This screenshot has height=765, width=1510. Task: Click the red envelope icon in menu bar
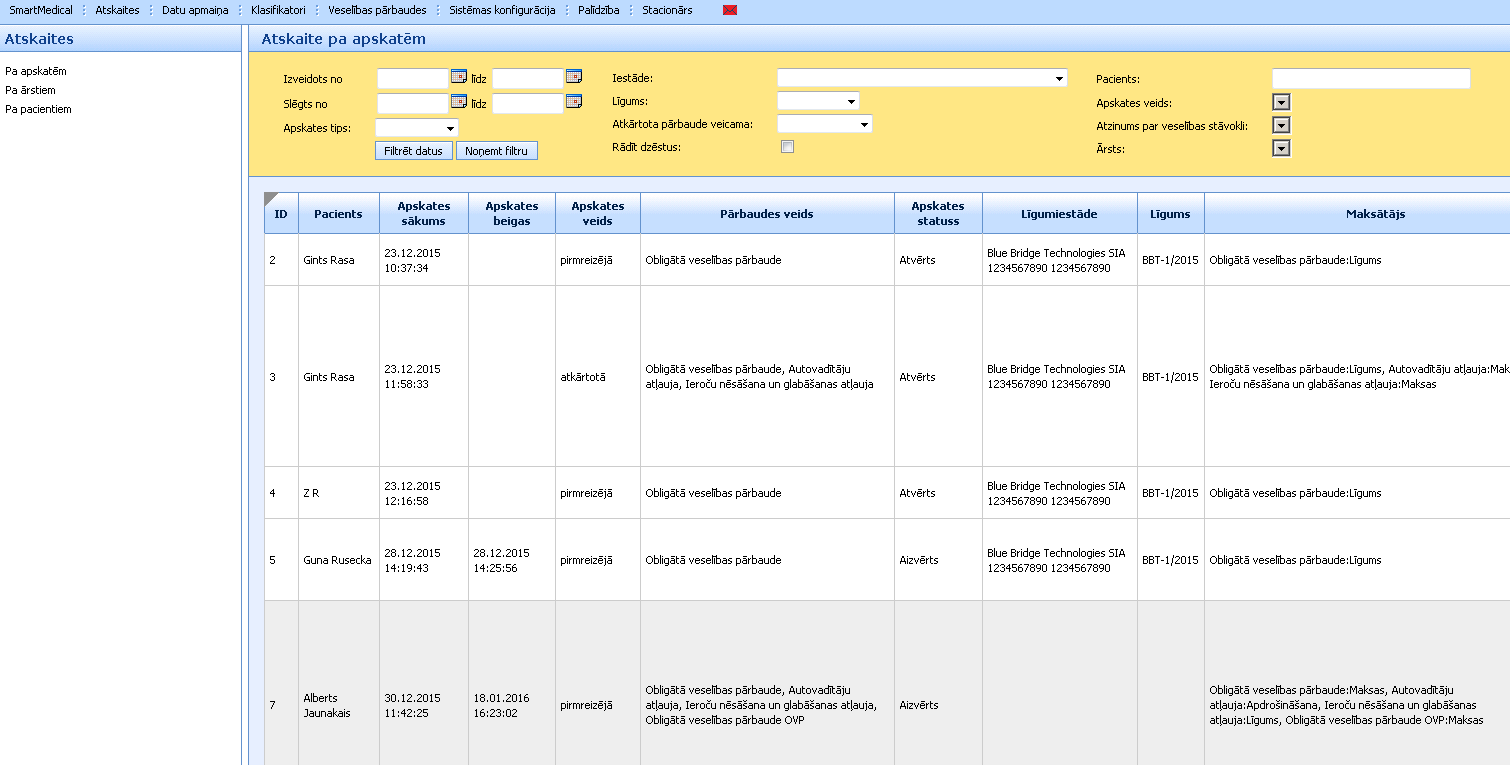click(x=730, y=10)
